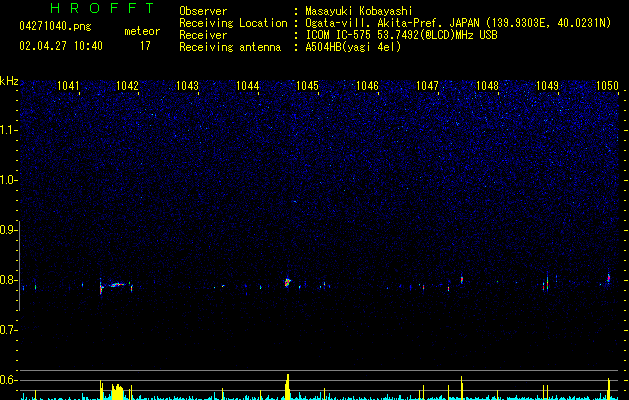Click the yellow intensity spike at 1050

(609, 388)
